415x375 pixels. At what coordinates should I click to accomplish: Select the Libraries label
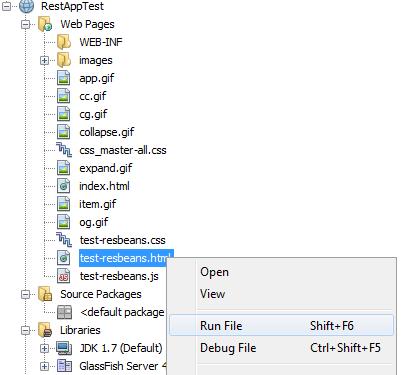point(80,330)
